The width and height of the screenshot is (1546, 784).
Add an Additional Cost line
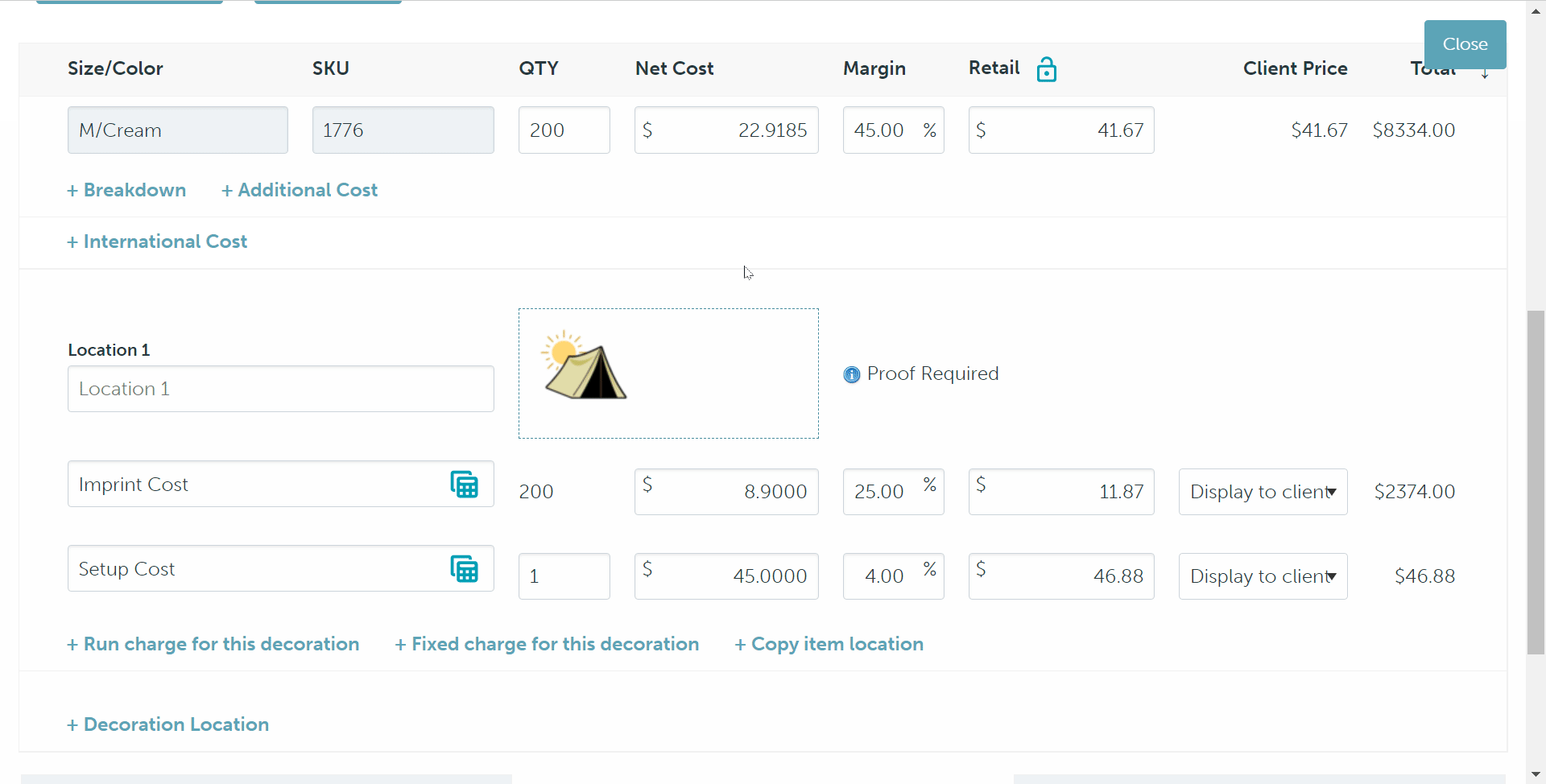[299, 190]
